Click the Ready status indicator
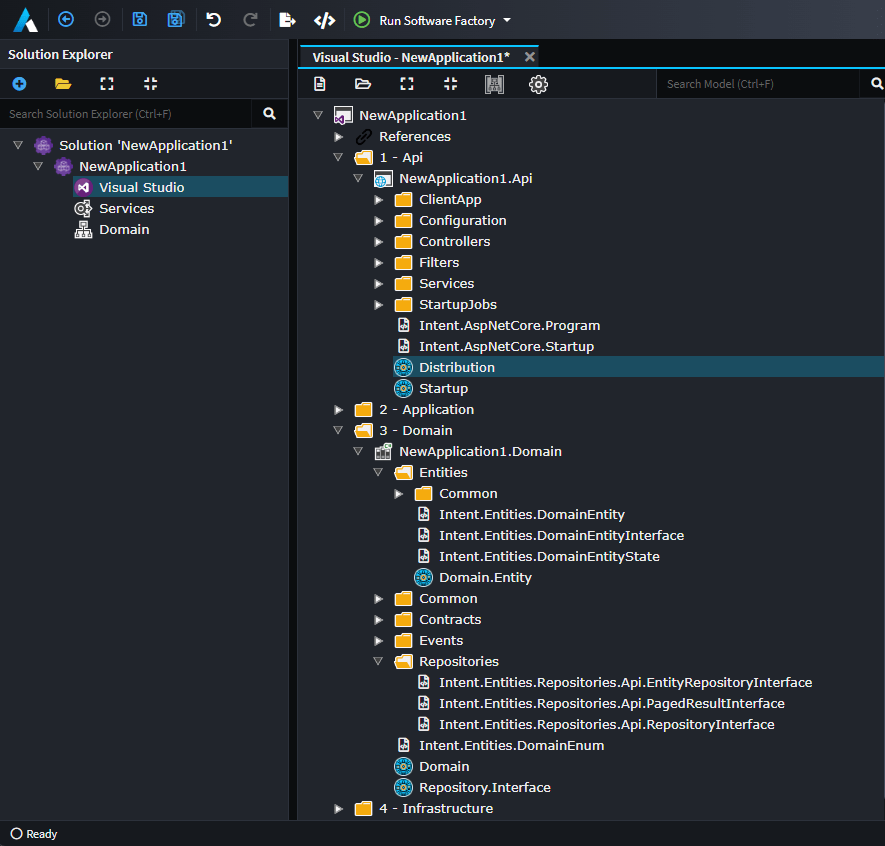 point(34,834)
